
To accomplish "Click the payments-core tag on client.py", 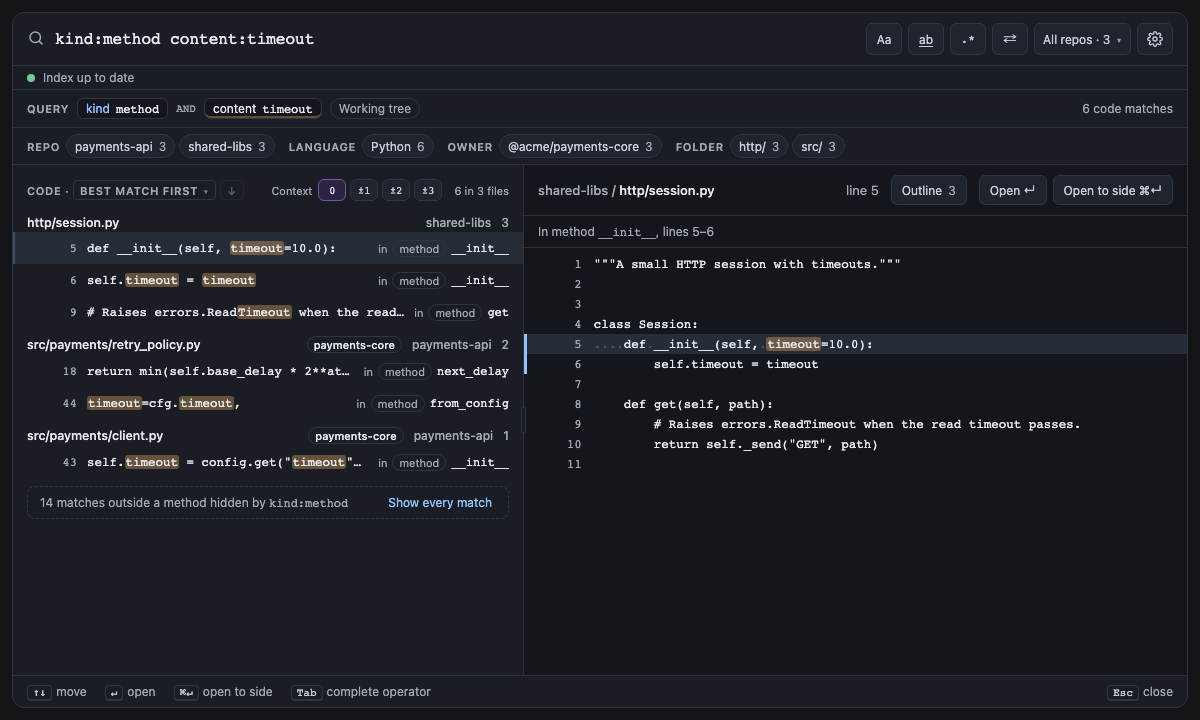I will point(356,436).
